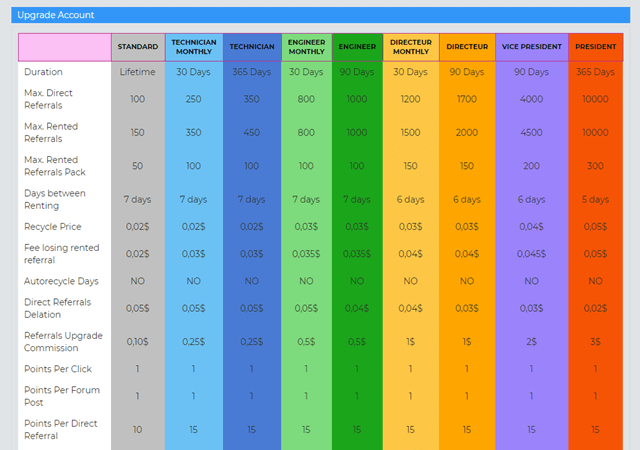Click the 1200 Max Direct Referrals cell
Screen dimensions: 640x450
410,99
